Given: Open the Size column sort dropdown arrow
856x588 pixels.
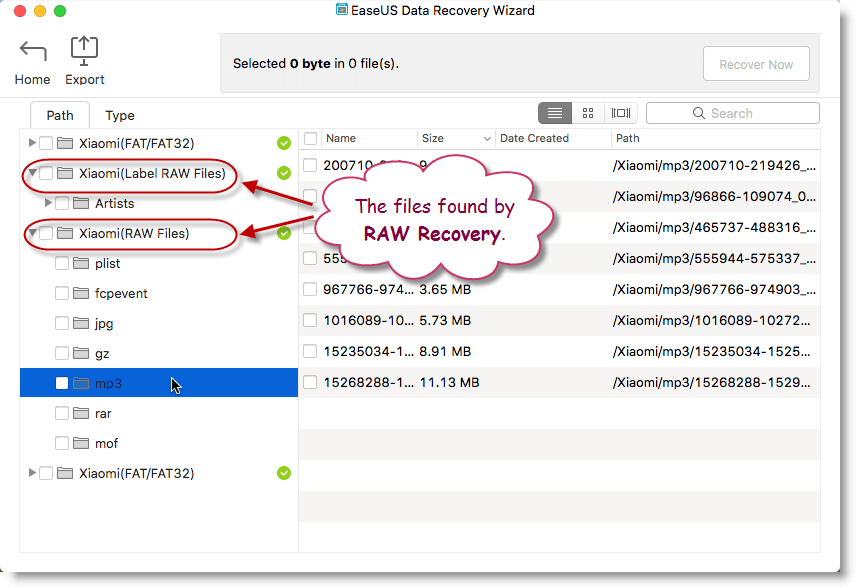Looking at the screenshot, I should pyautogui.click(x=487, y=139).
